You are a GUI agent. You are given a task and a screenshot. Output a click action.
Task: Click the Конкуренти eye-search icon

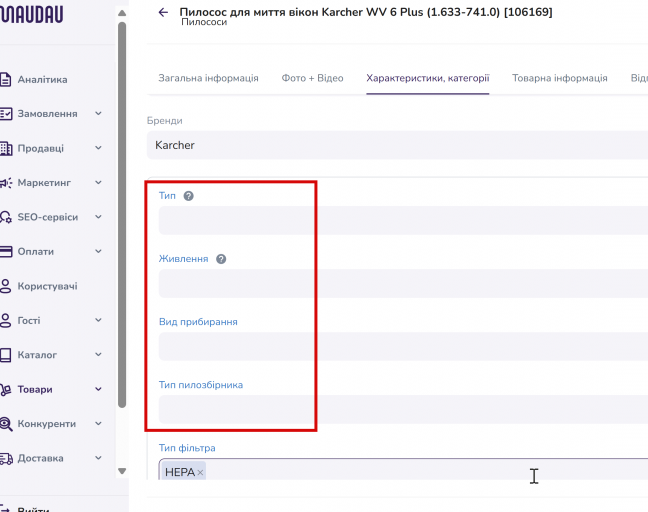point(6,424)
